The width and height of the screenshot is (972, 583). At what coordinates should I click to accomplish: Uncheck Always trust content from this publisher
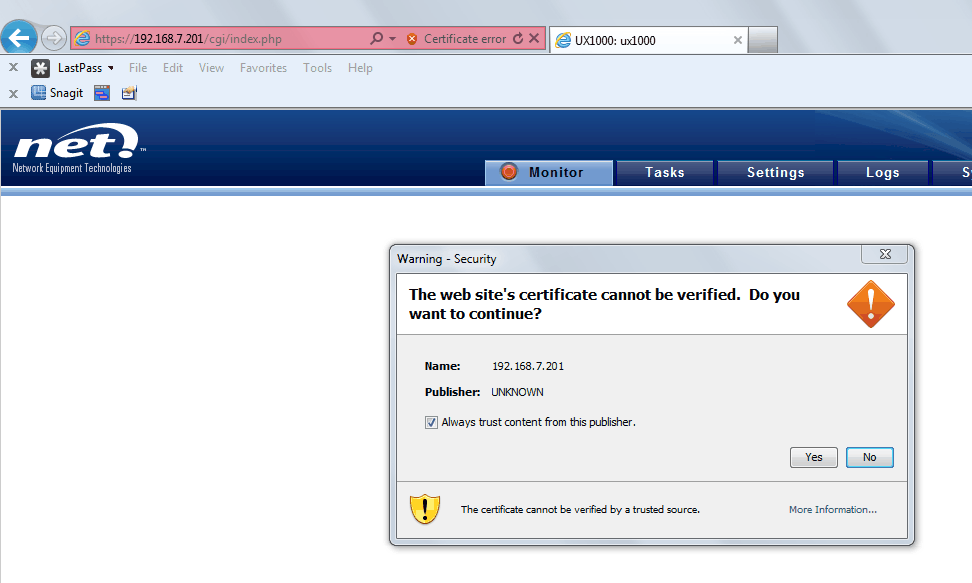point(432,422)
